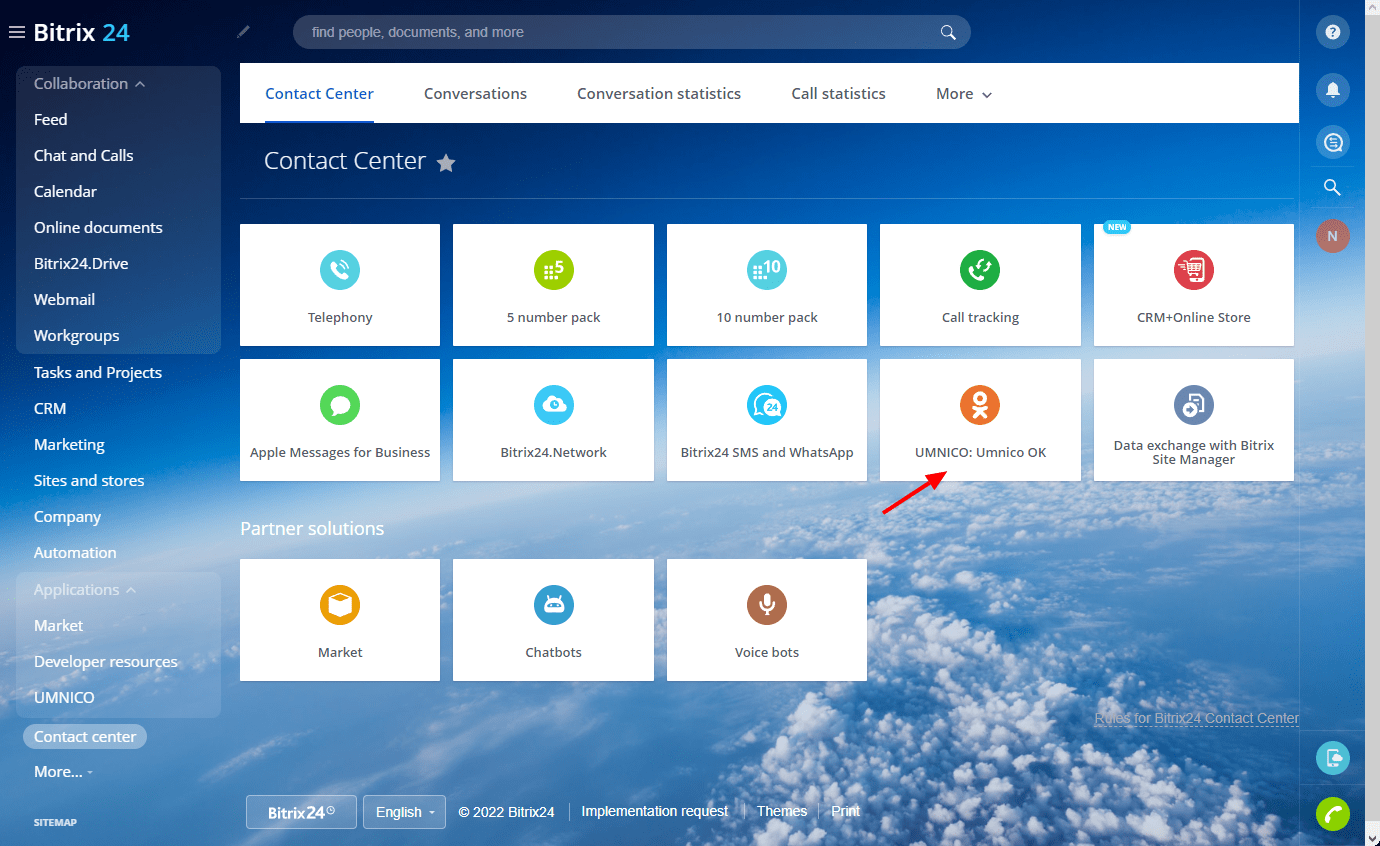Toggle the Contact Center favorite star
The height and width of the screenshot is (846, 1380).
pyautogui.click(x=446, y=163)
